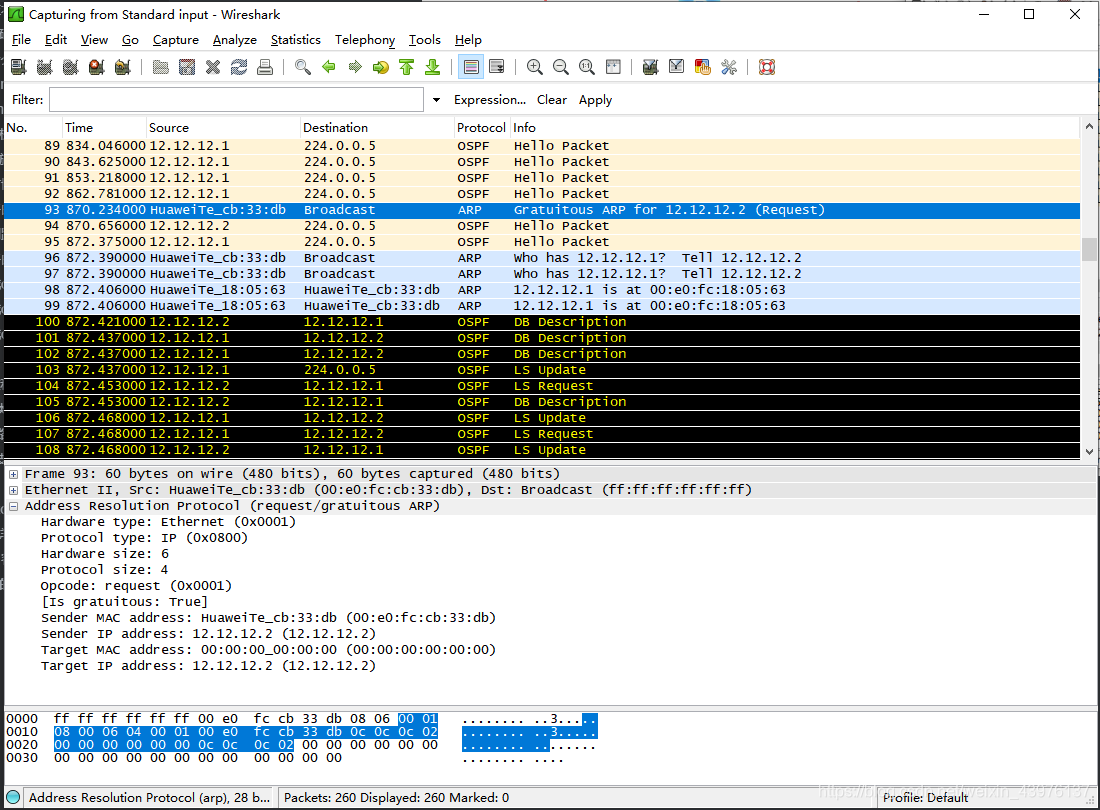Click the Clear filter button

click(x=551, y=100)
